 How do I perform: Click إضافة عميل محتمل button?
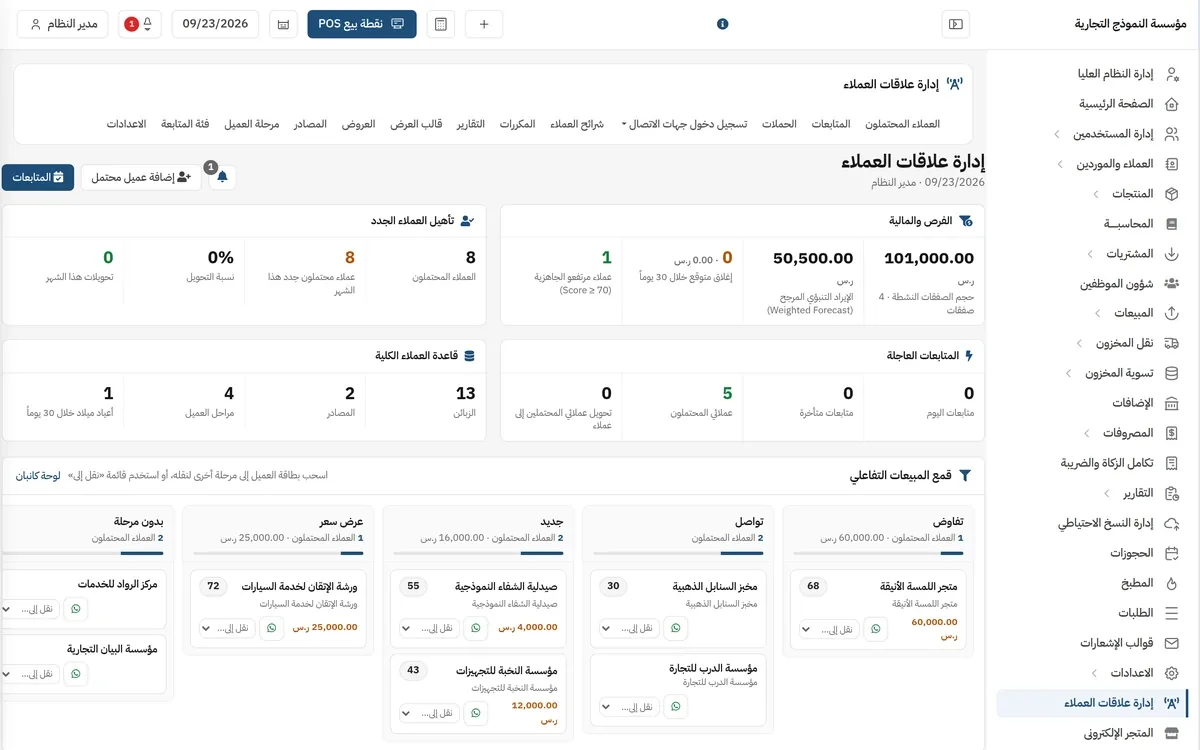(x=141, y=177)
